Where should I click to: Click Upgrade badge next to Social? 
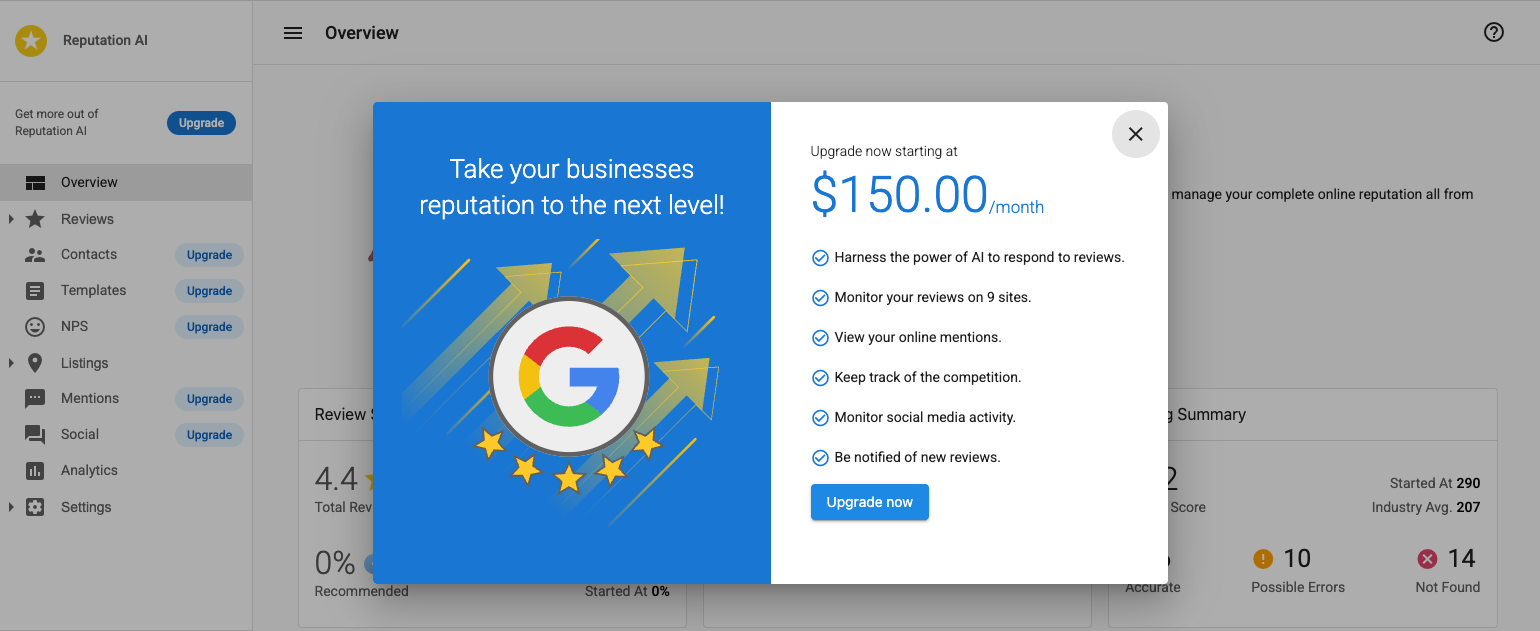(209, 435)
